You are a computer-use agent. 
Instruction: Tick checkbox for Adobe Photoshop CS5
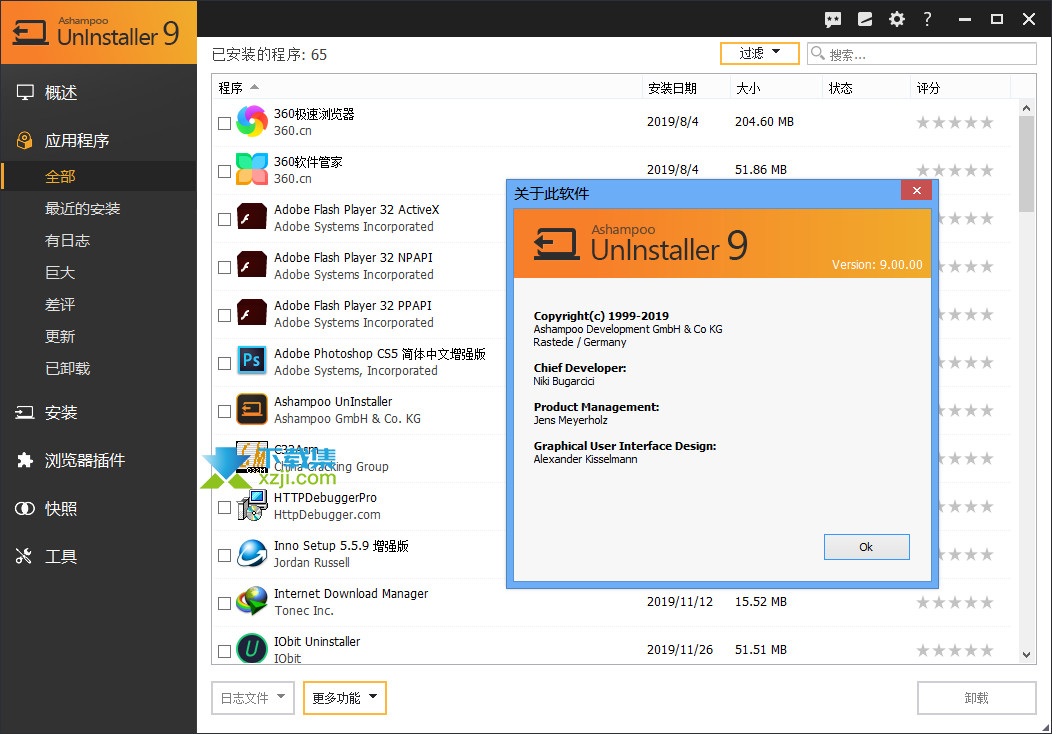(225, 364)
